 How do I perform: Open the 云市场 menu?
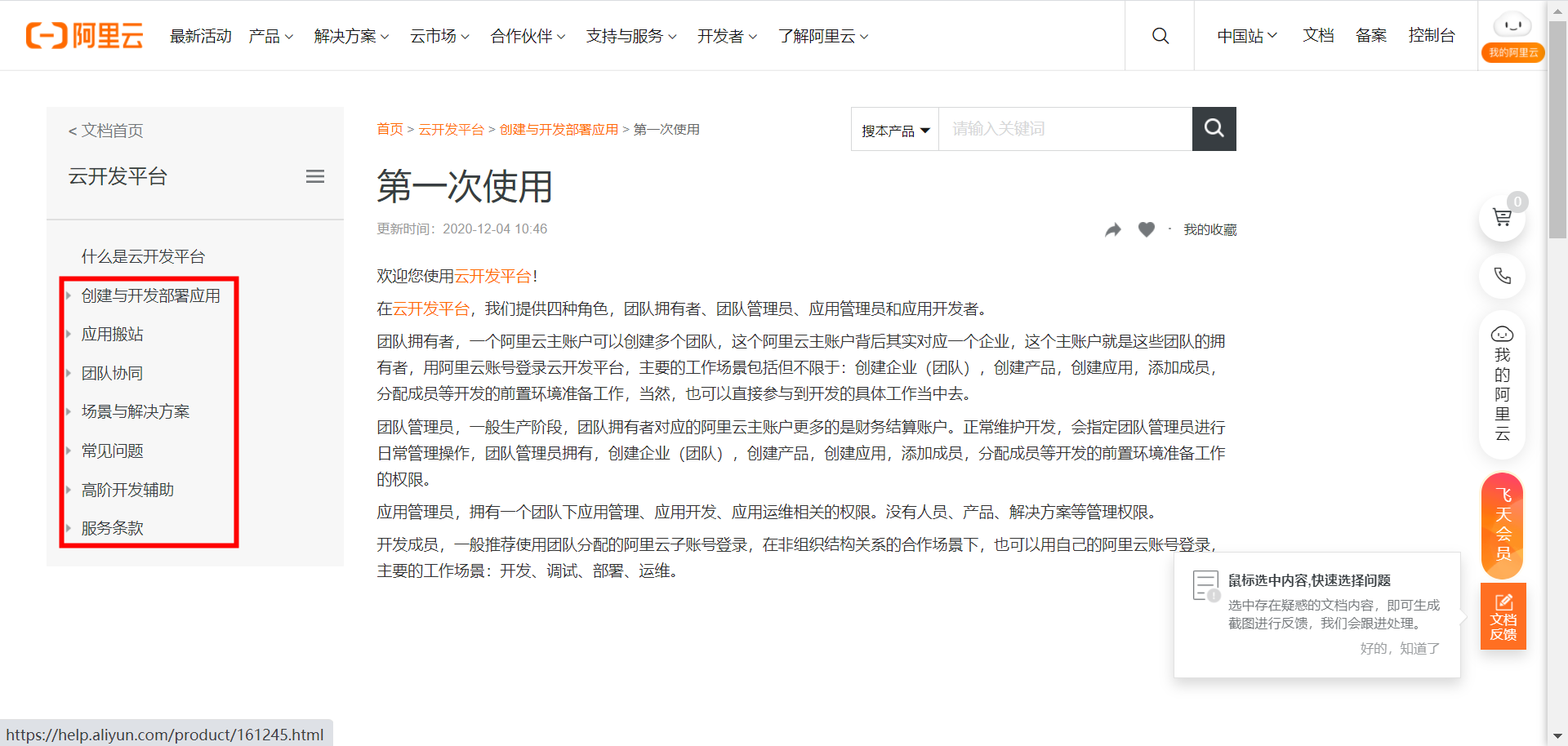tap(440, 36)
